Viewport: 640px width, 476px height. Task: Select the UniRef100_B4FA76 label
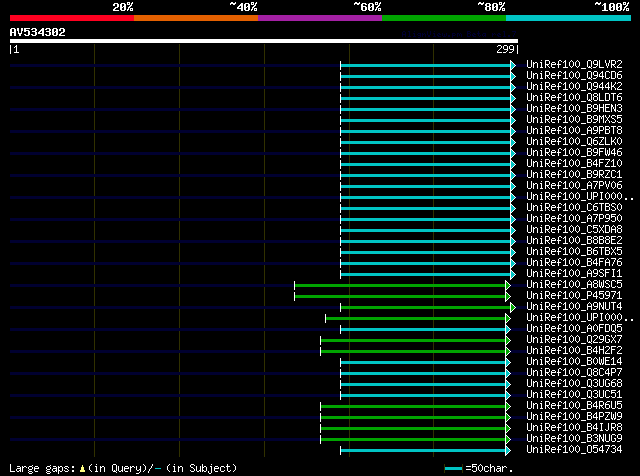click(574, 263)
